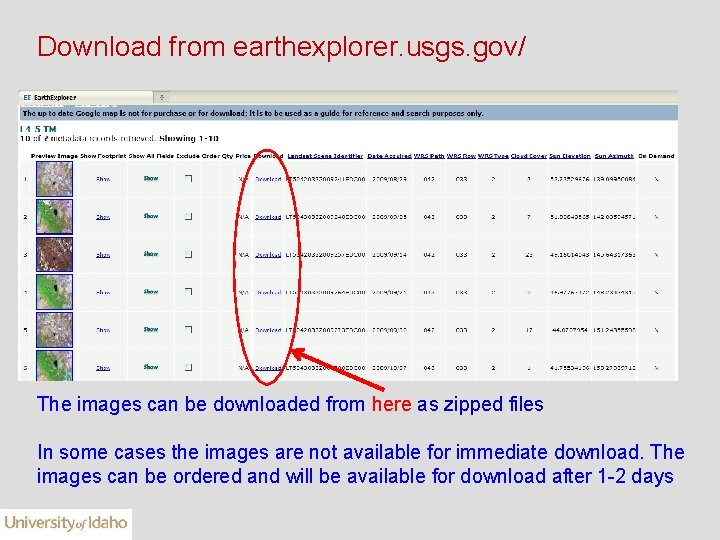Sort by WRS Type column header
720x540 pixels.
493,156
